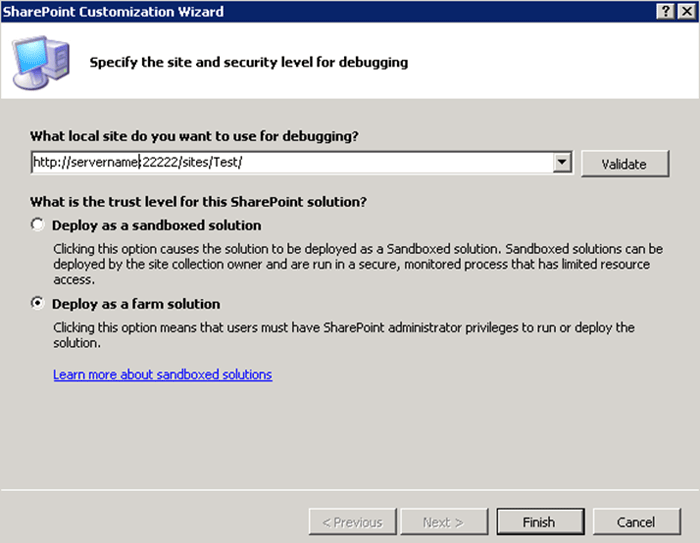Viewport: 700px width, 543px height.
Task: Close the SharePoint Customization Wizard window
Action: [x=687, y=11]
